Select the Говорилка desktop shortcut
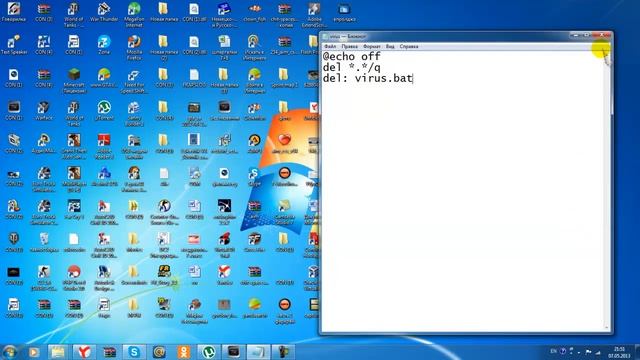The height and width of the screenshot is (360, 640). pos(13,13)
